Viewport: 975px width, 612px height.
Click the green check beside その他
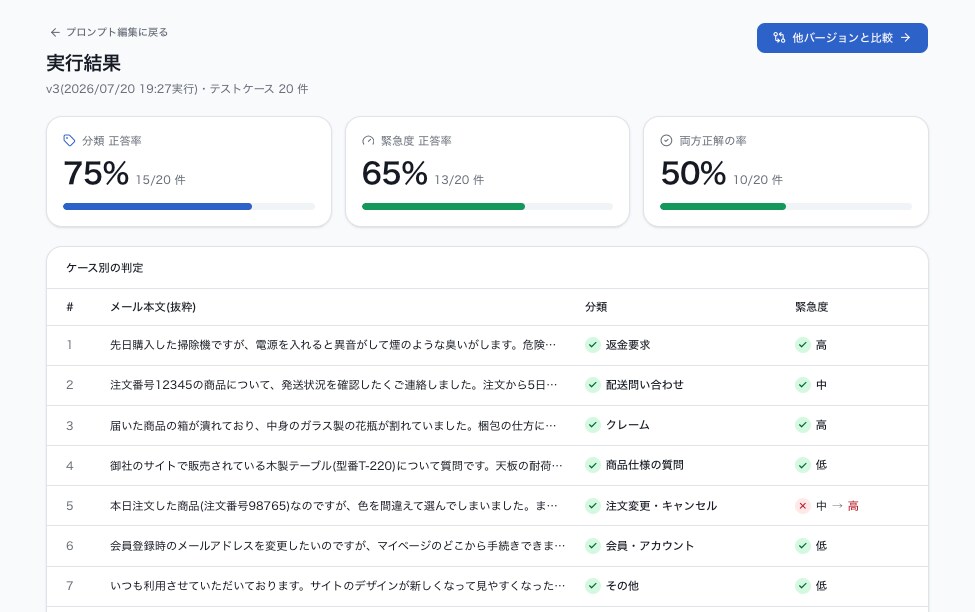point(593,585)
